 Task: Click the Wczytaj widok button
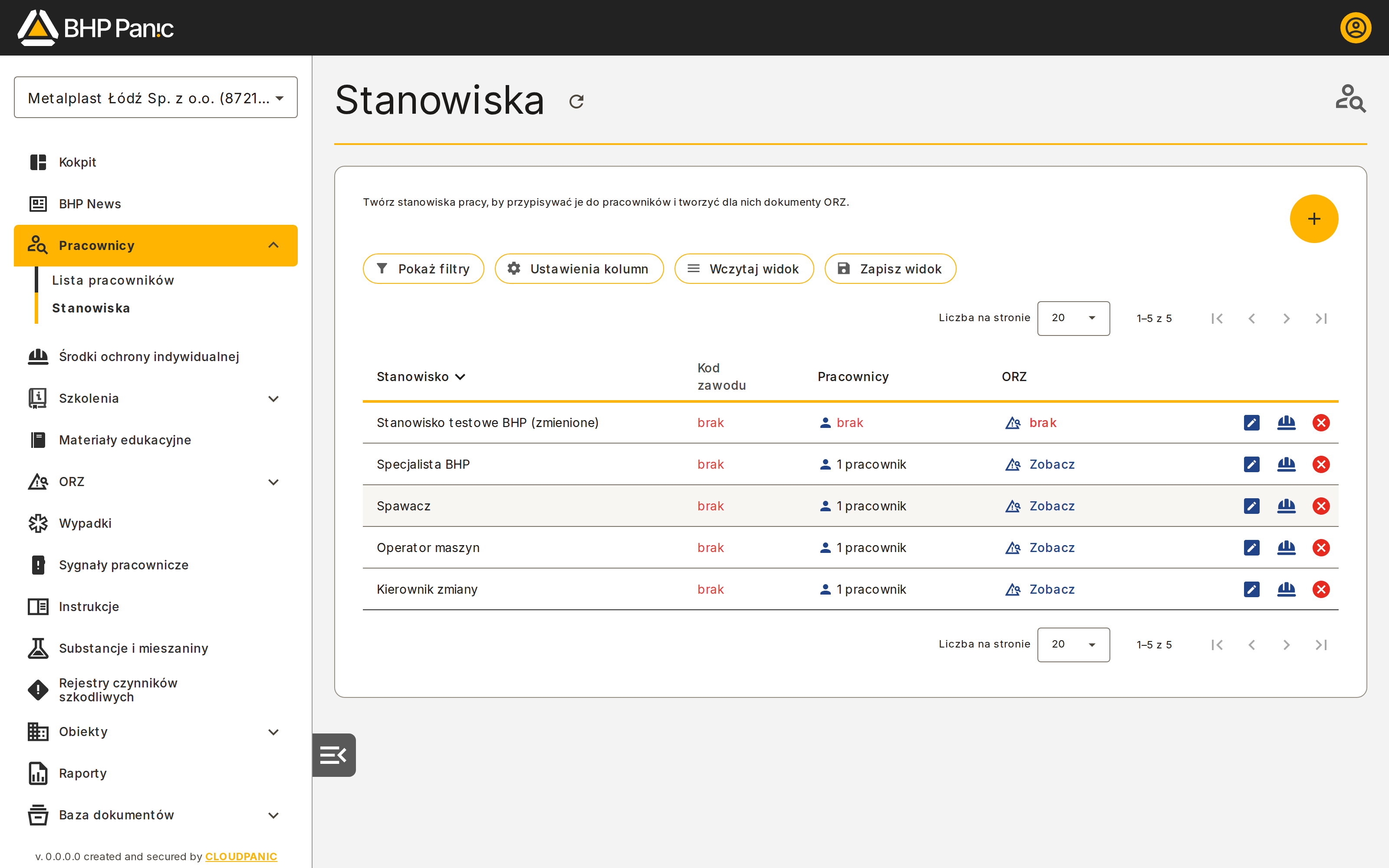pos(744,269)
